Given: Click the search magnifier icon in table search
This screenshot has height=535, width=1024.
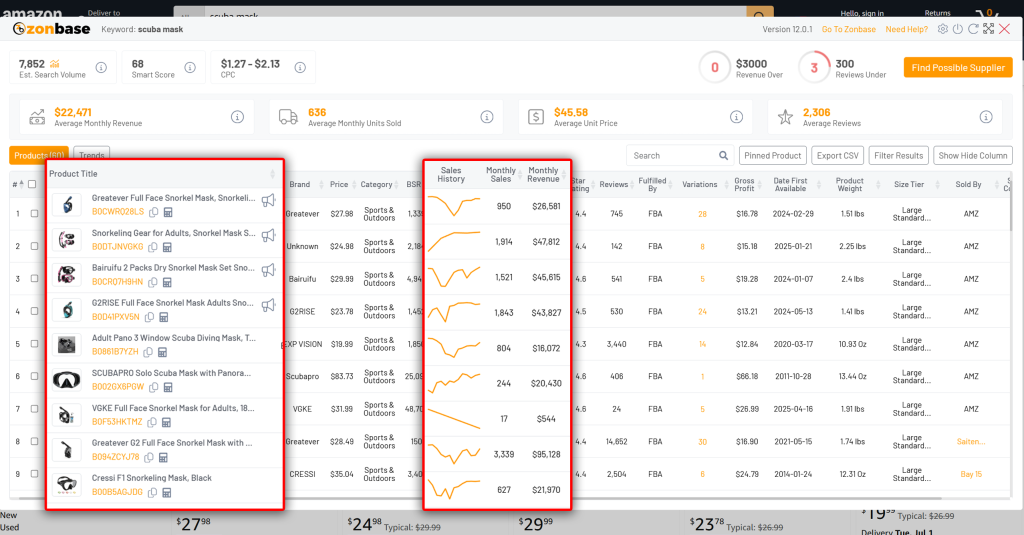Looking at the screenshot, I should [x=724, y=155].
